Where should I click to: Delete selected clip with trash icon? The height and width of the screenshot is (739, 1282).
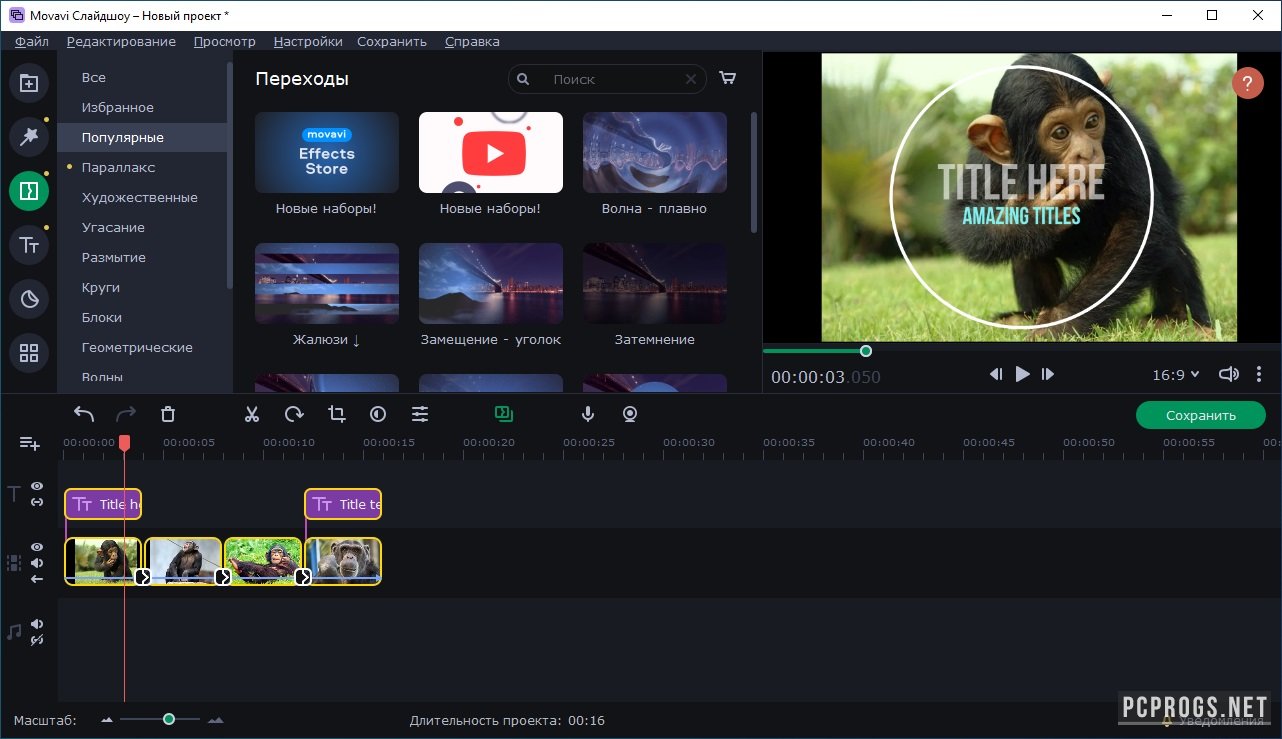pos(168,414)
